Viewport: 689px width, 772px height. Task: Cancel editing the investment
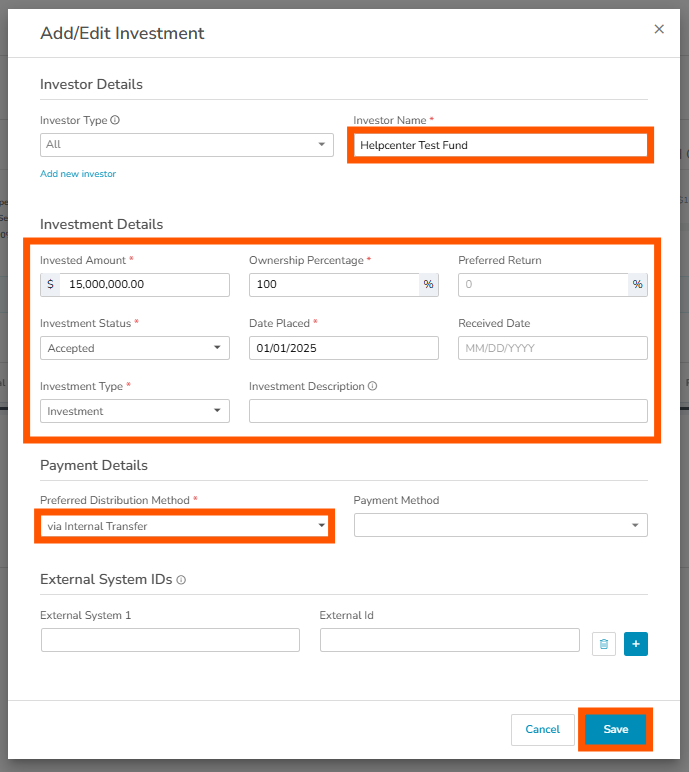542,730
